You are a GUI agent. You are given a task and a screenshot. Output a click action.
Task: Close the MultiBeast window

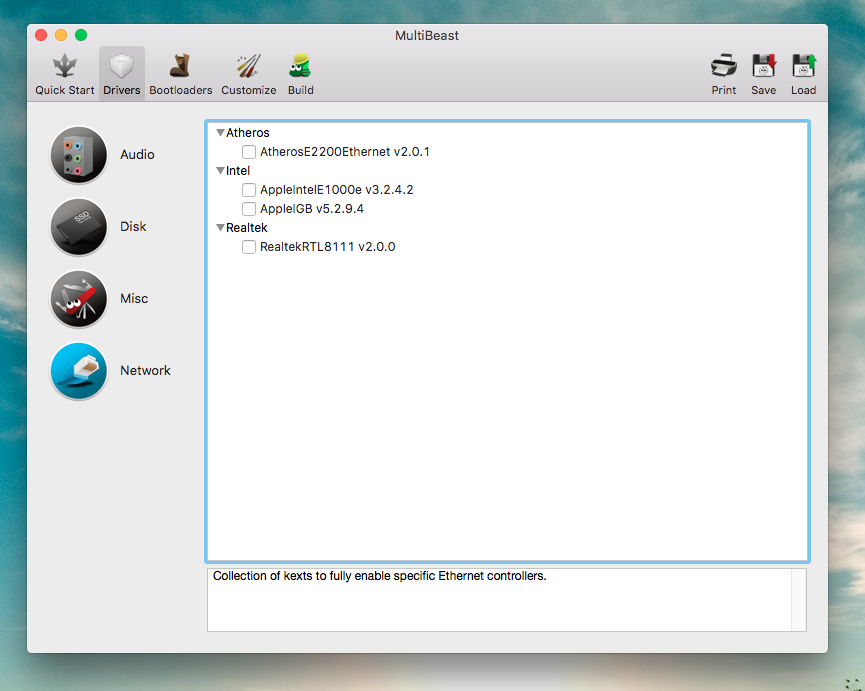coord(41,35)
